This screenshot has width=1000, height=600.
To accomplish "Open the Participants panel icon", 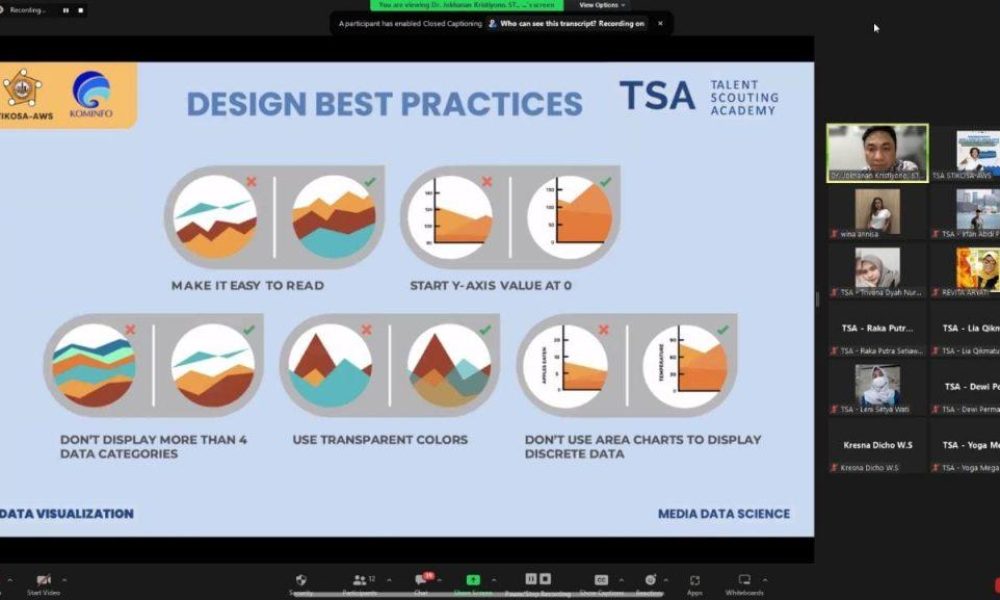I will 359,580.
